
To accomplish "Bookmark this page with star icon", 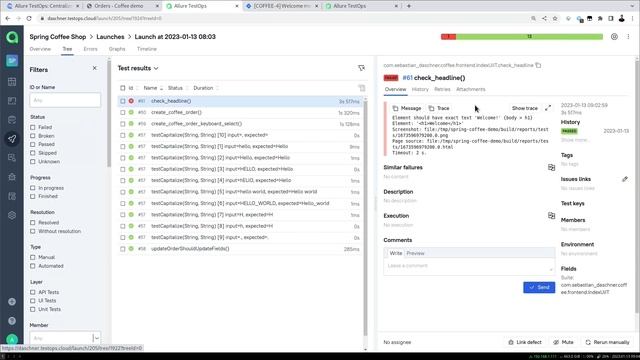I will 555,18.
